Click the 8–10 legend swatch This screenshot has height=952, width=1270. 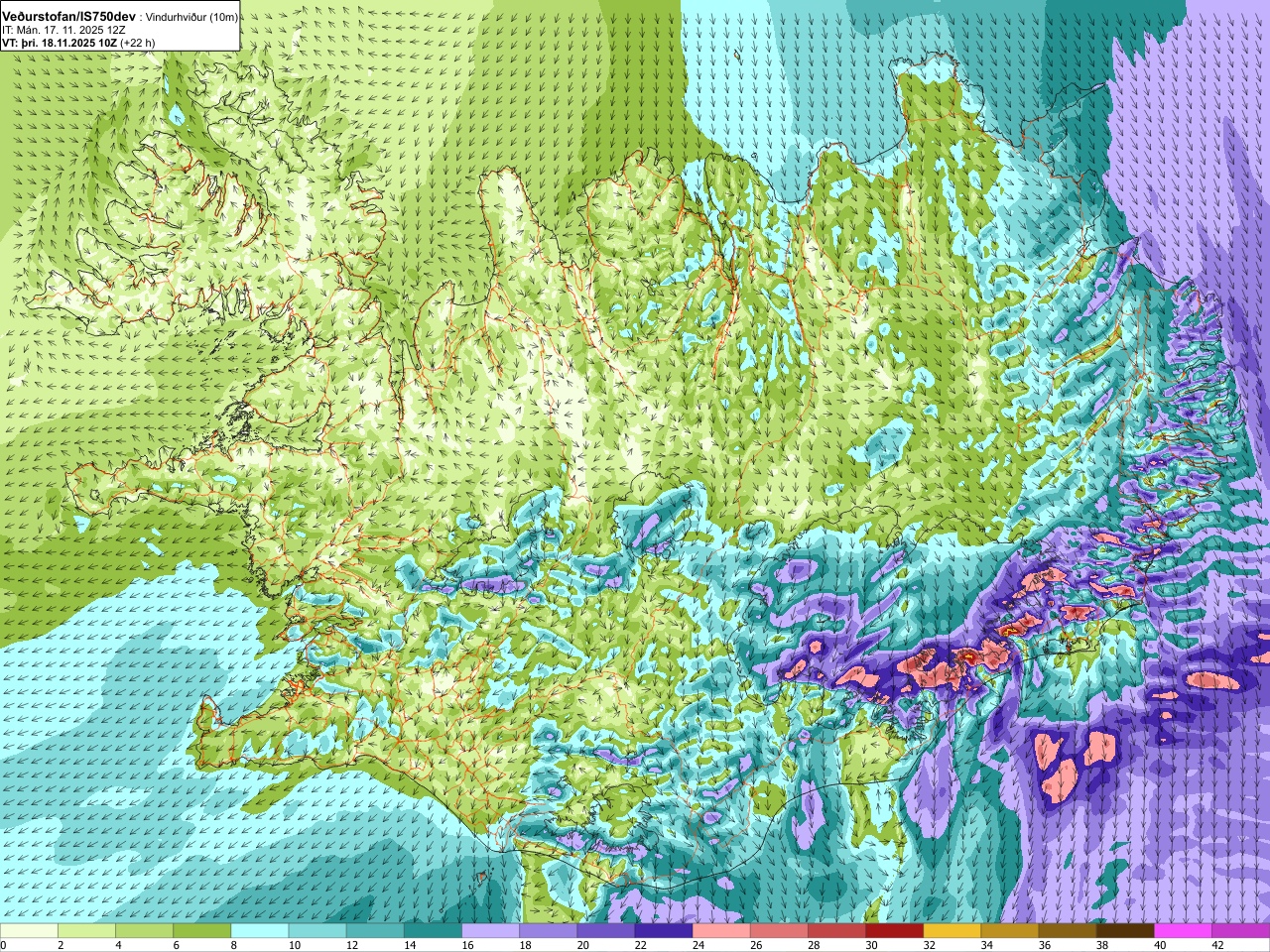pos(259,931)
